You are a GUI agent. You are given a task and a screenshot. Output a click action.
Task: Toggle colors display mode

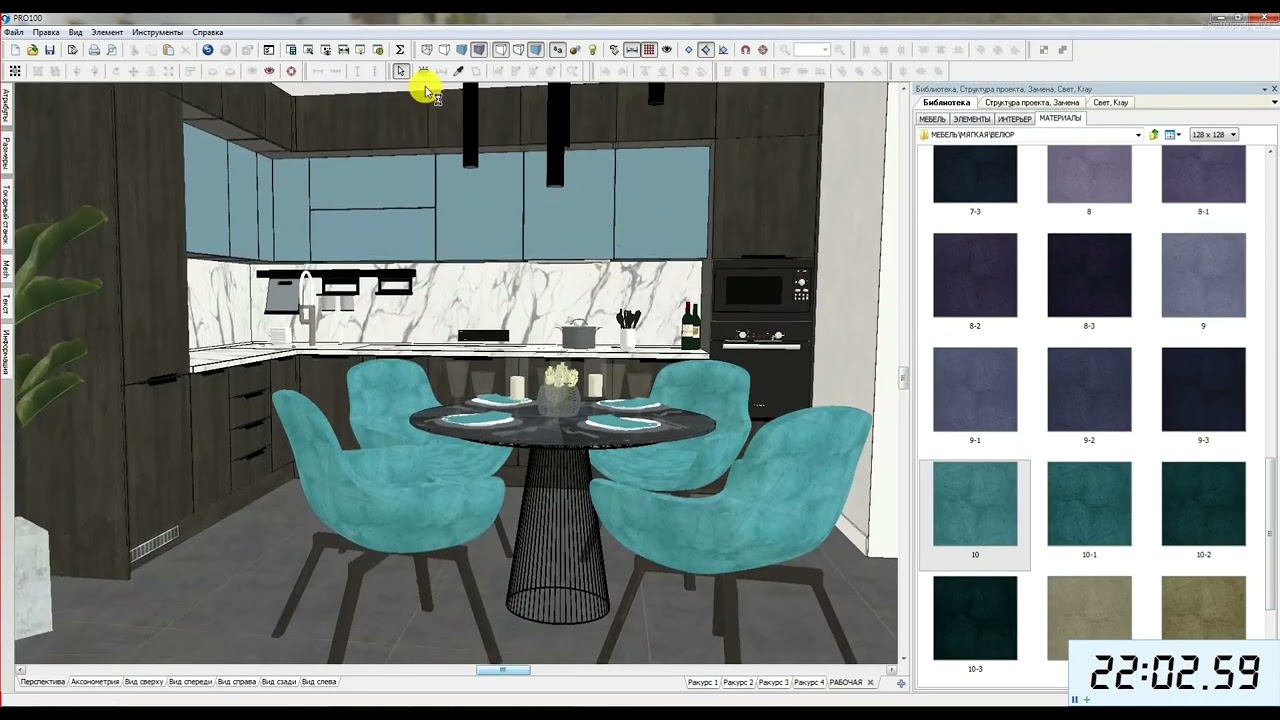pos(461,50)
